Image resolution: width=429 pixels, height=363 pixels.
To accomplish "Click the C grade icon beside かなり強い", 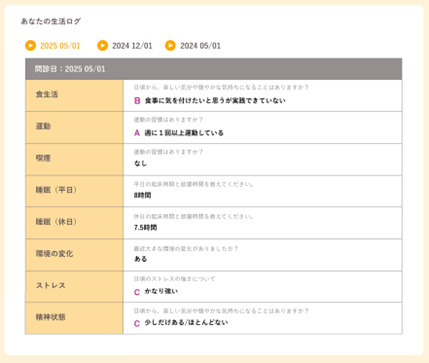I will click(x=137, y=292).
